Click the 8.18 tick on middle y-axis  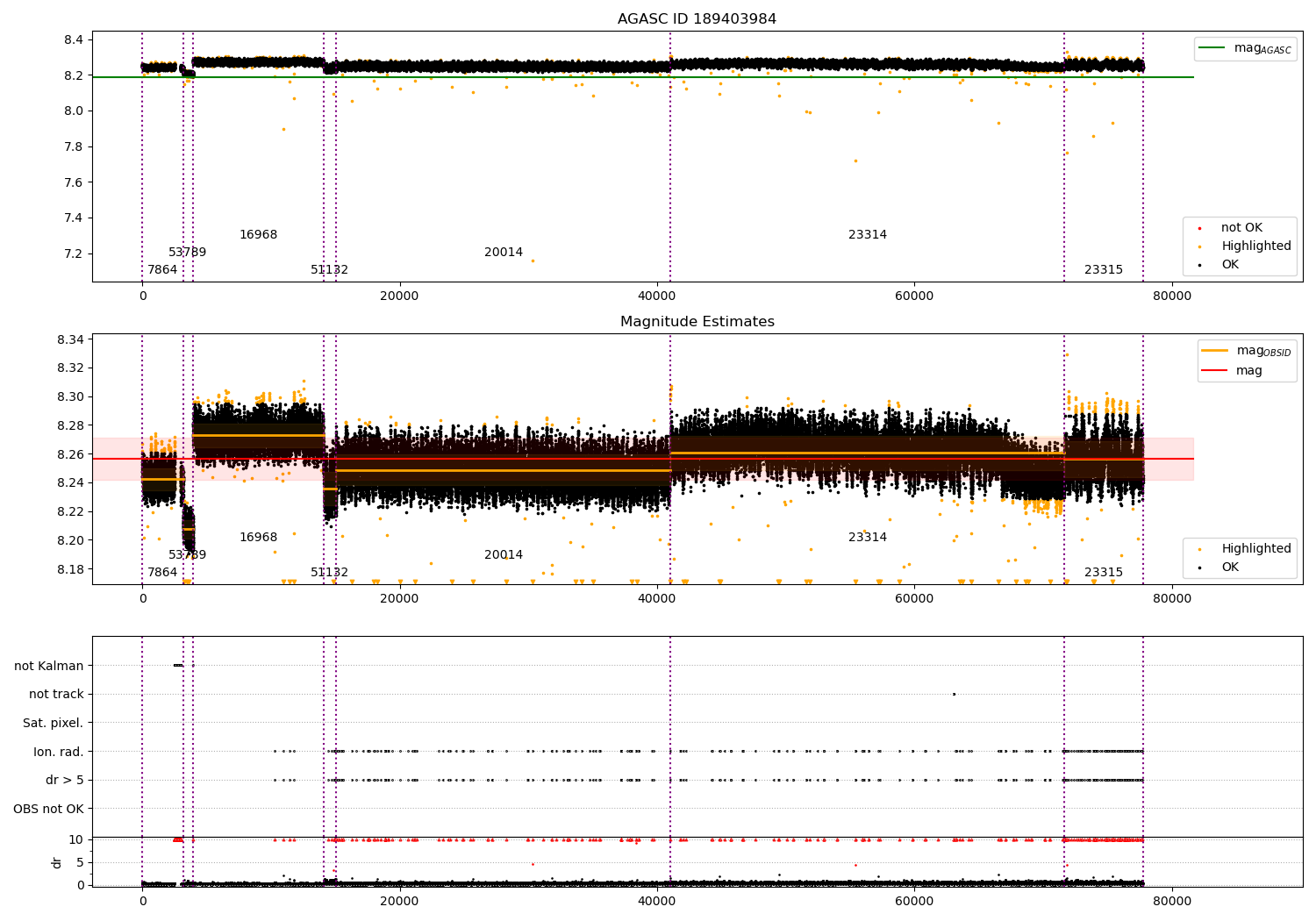70,570
